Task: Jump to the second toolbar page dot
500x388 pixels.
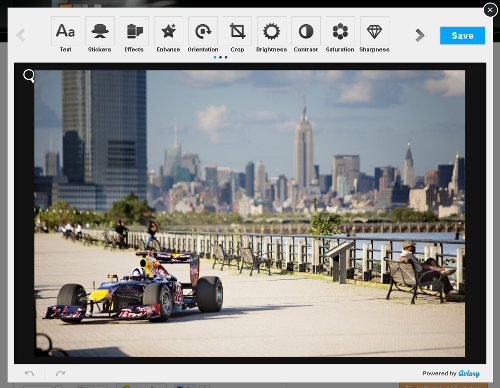Action: pos(220,57)
